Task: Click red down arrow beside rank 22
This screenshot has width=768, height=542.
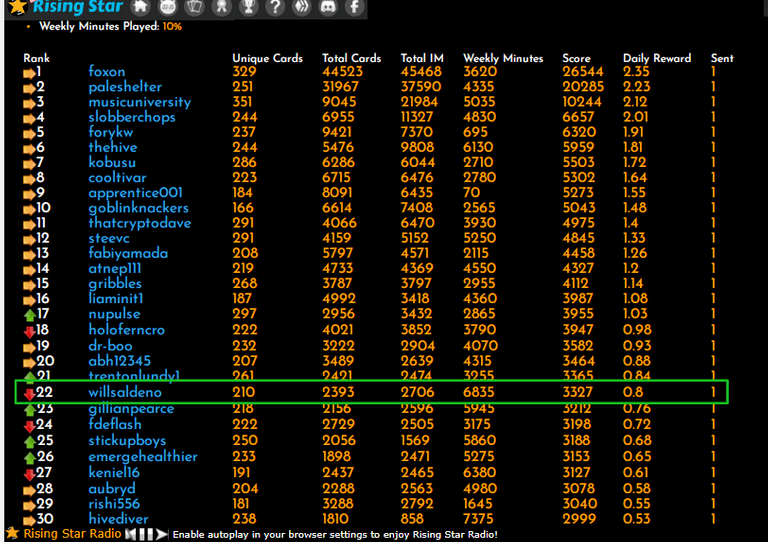Action: tap(29, 394)
